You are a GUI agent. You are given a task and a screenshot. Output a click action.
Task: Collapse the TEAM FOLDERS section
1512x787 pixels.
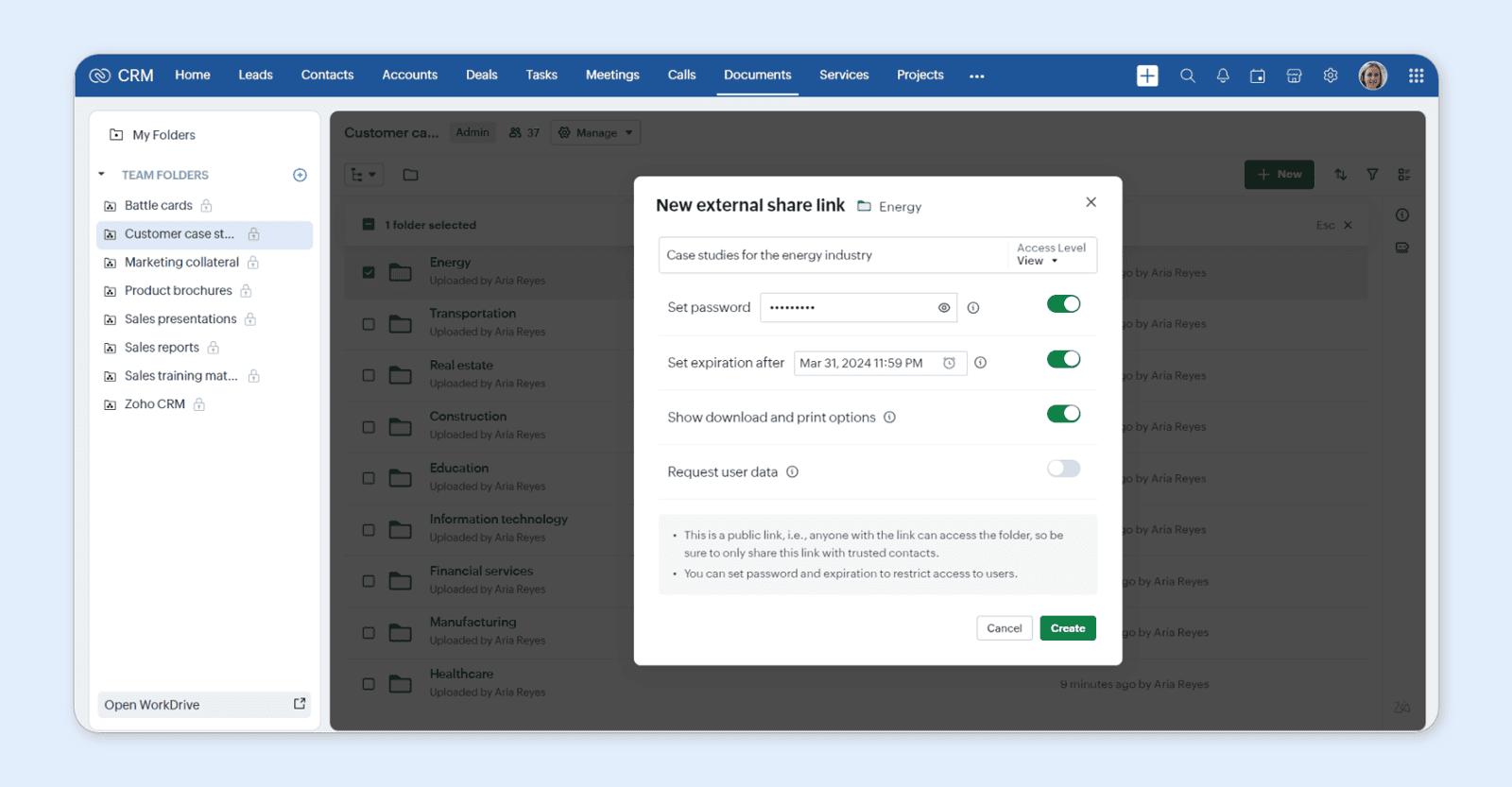(101, 175)
